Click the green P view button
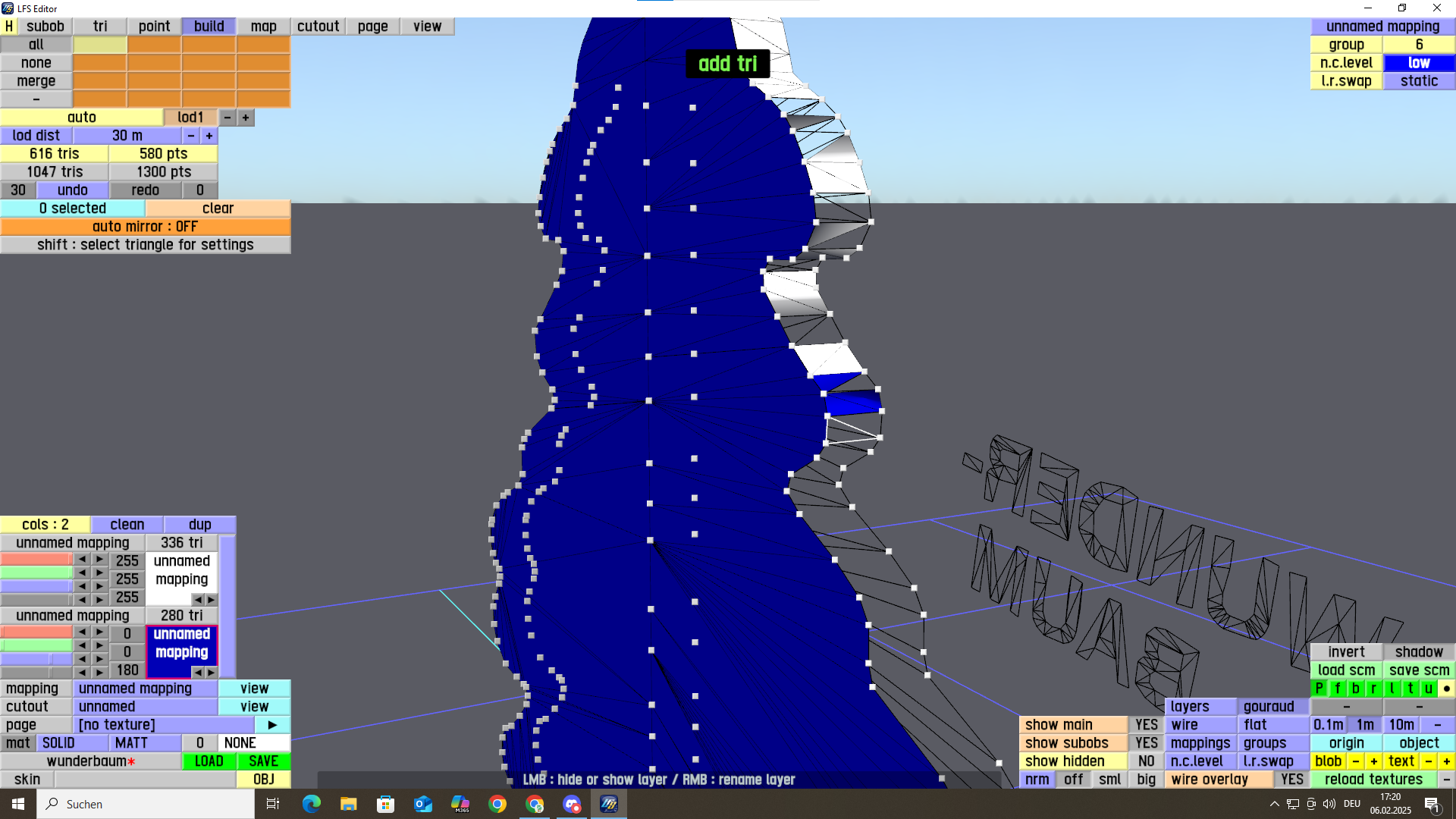 click(1319, 689)
